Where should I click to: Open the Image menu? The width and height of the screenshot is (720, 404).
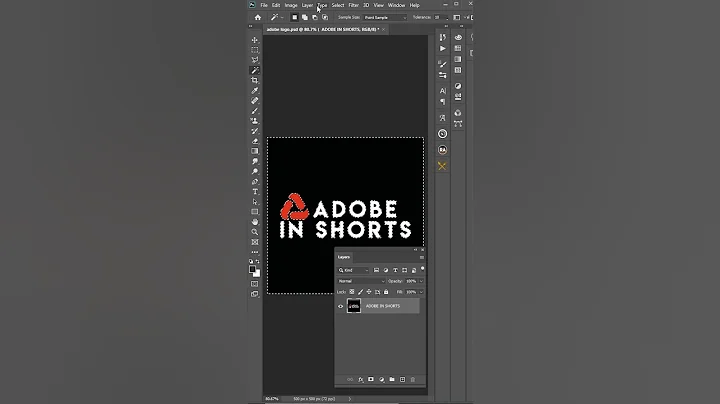point(291,5)
